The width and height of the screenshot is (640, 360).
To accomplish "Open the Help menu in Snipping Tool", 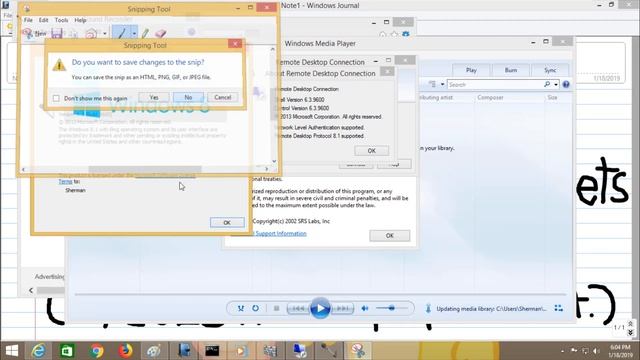I will [80, 20].
